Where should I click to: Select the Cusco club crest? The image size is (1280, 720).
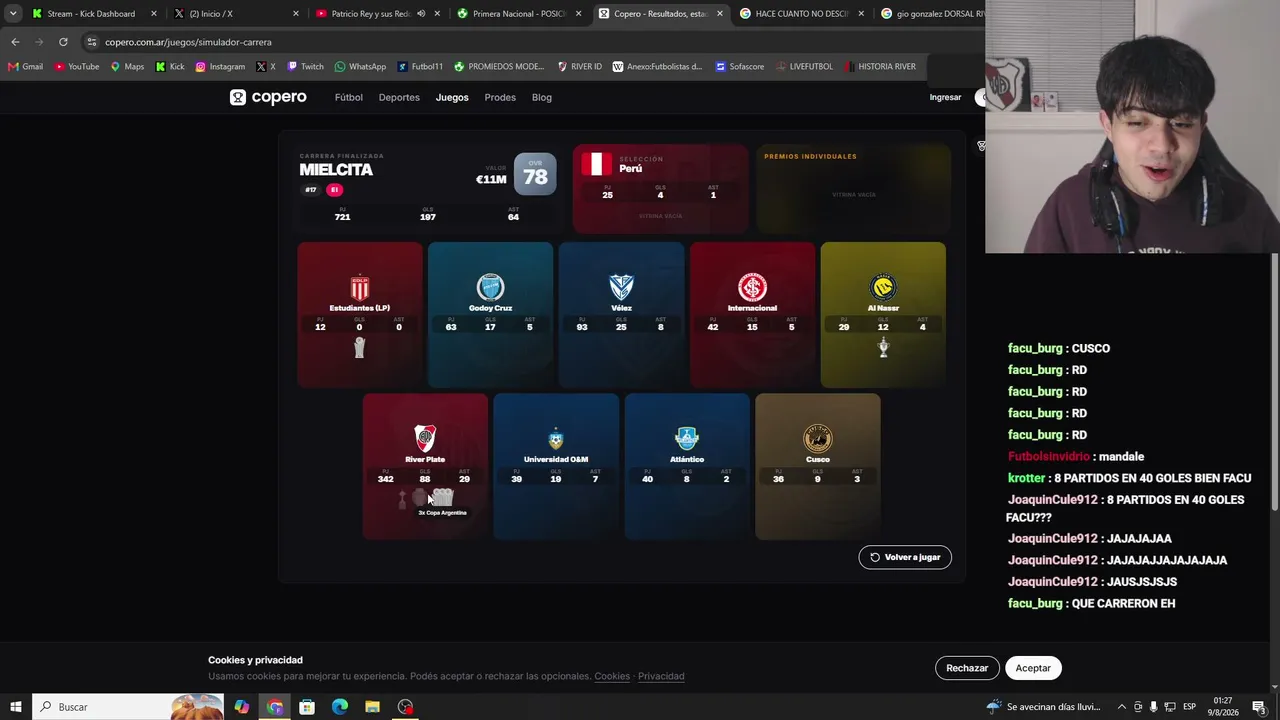818,439
